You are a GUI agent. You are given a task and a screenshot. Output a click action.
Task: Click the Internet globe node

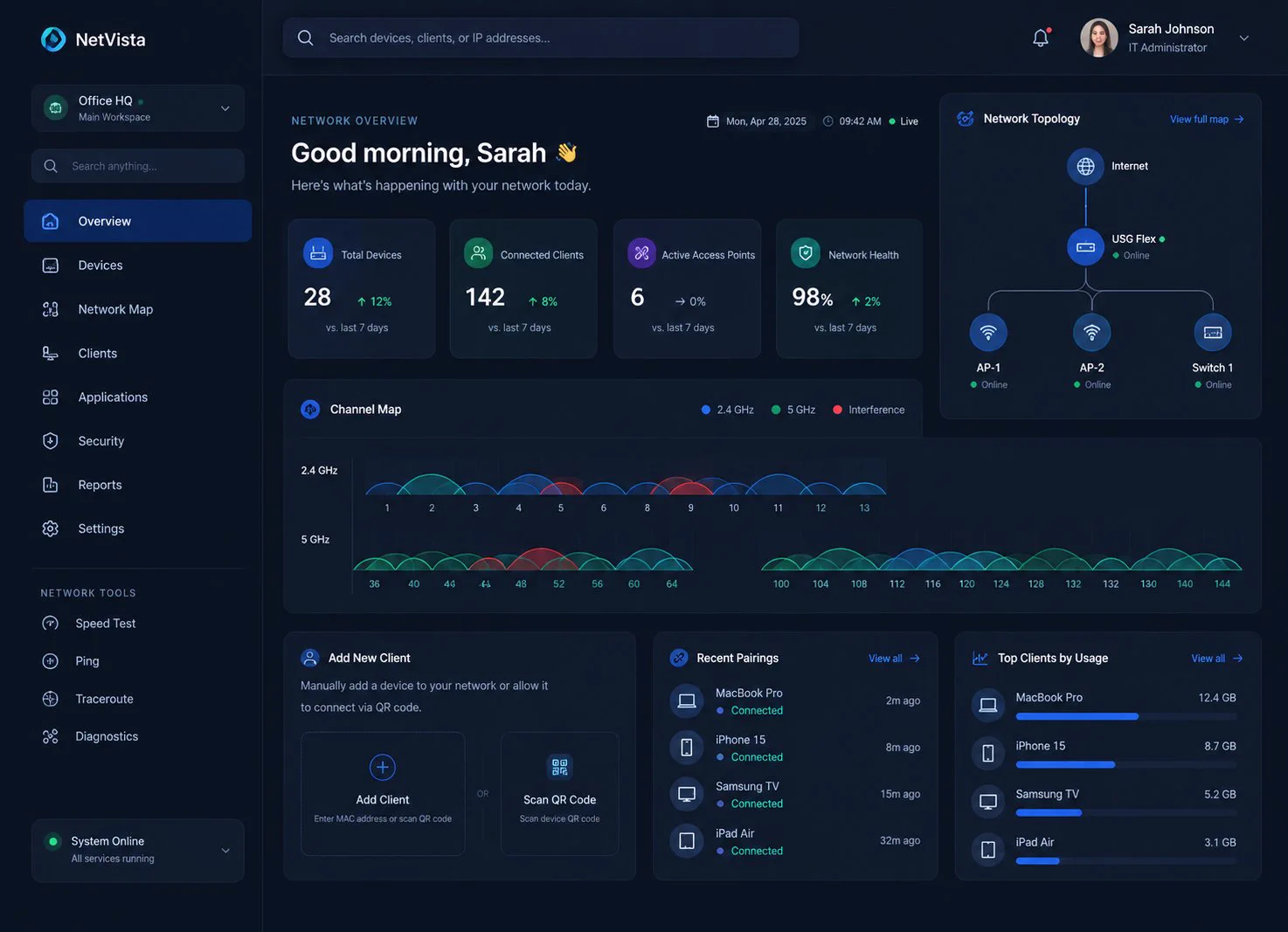pos(1085,166)
